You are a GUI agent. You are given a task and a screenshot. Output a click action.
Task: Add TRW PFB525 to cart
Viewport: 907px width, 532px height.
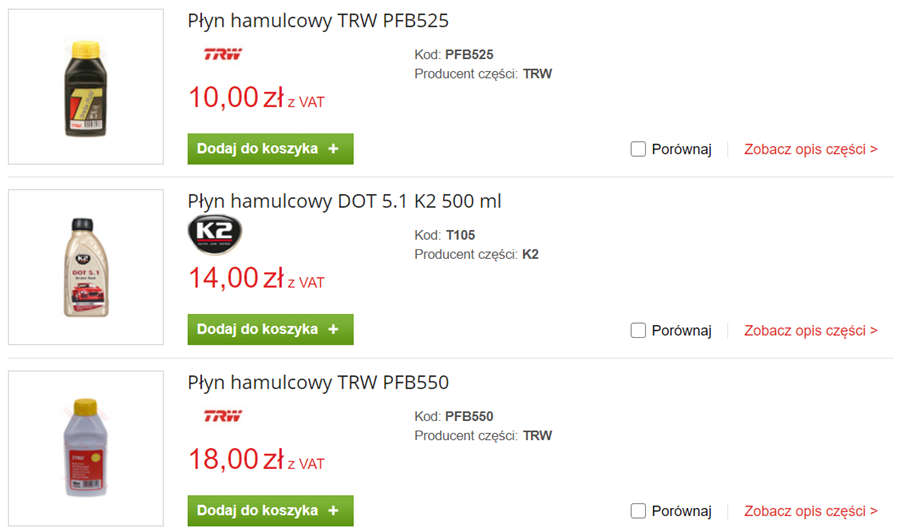point(270,149)
